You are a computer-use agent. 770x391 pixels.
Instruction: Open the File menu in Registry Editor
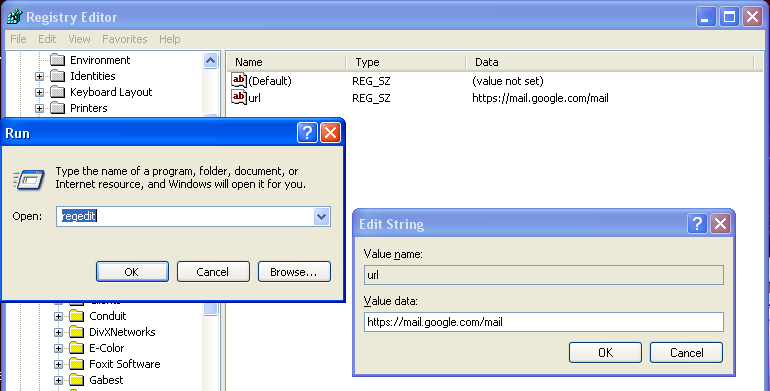coord(18,39)
